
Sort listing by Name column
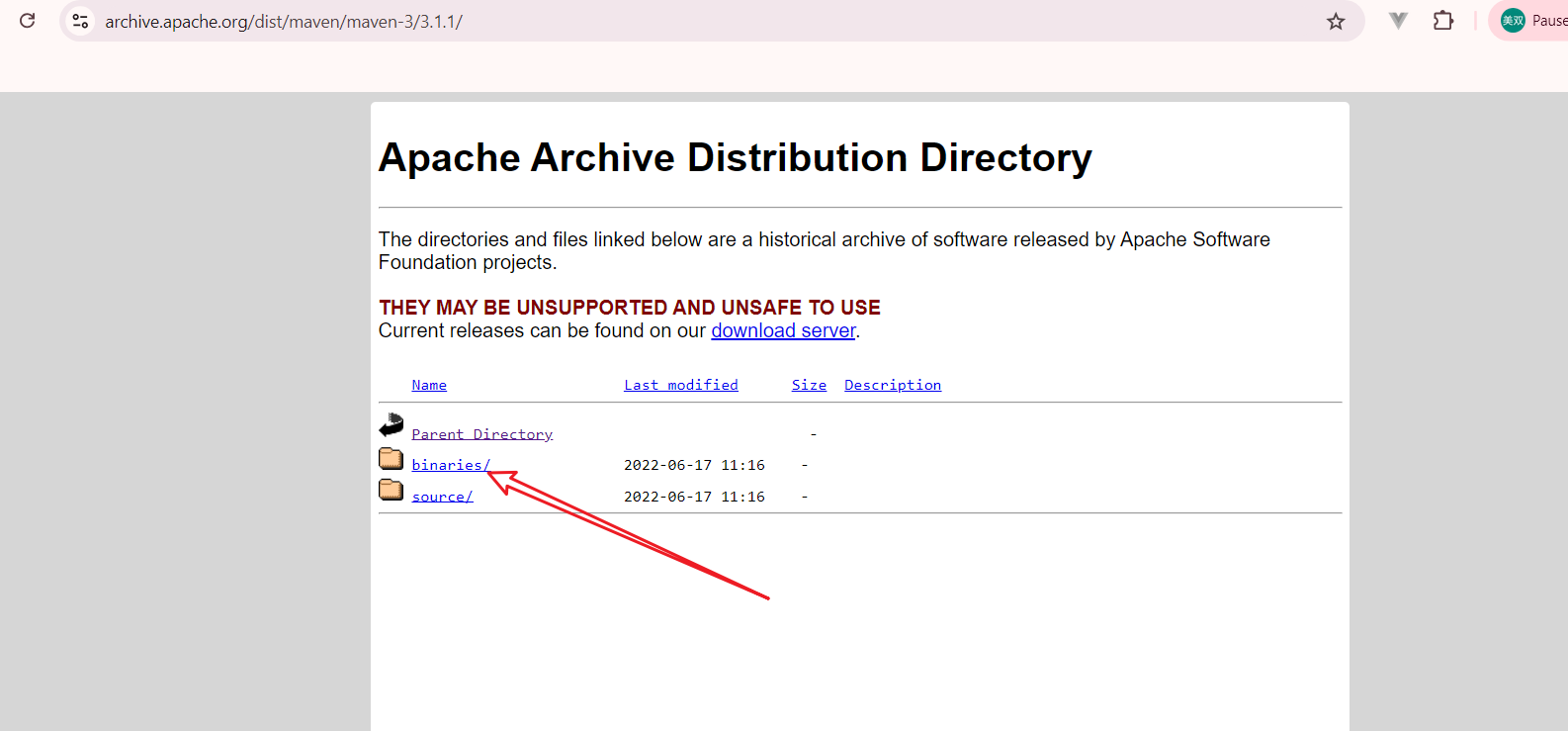[x=429, y=385]
